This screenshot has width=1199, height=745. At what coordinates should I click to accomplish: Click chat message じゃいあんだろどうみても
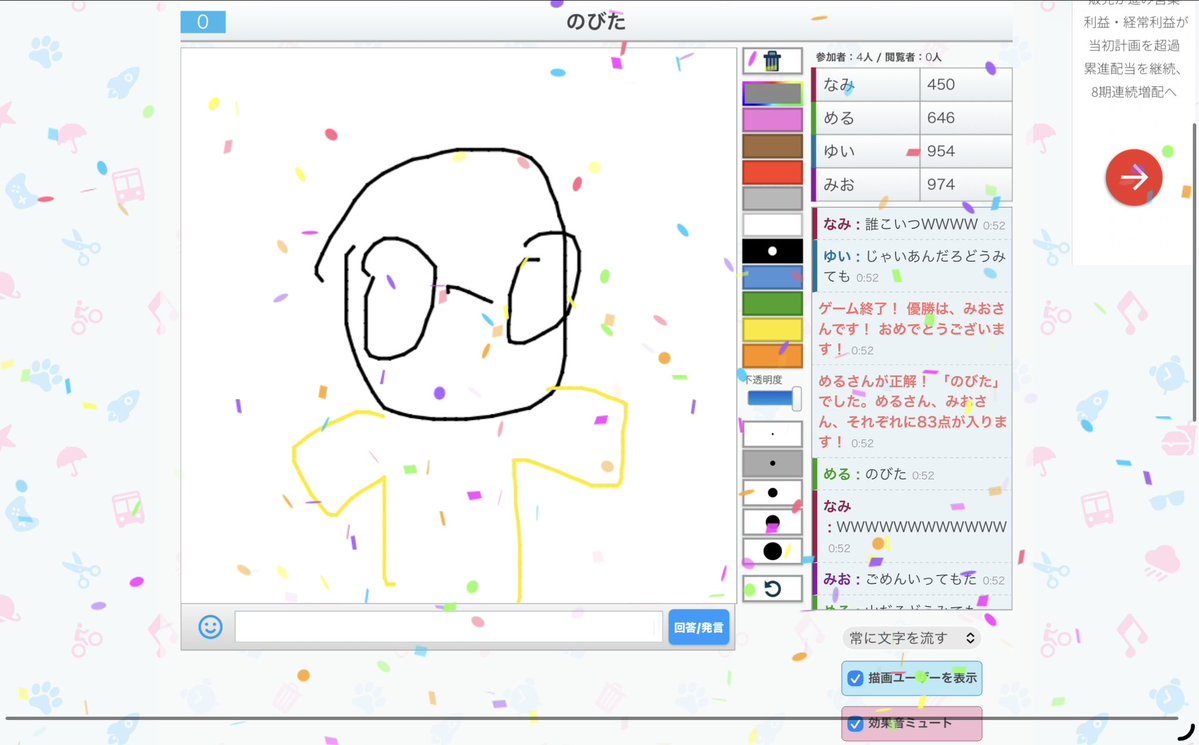[x=915, y=265]
